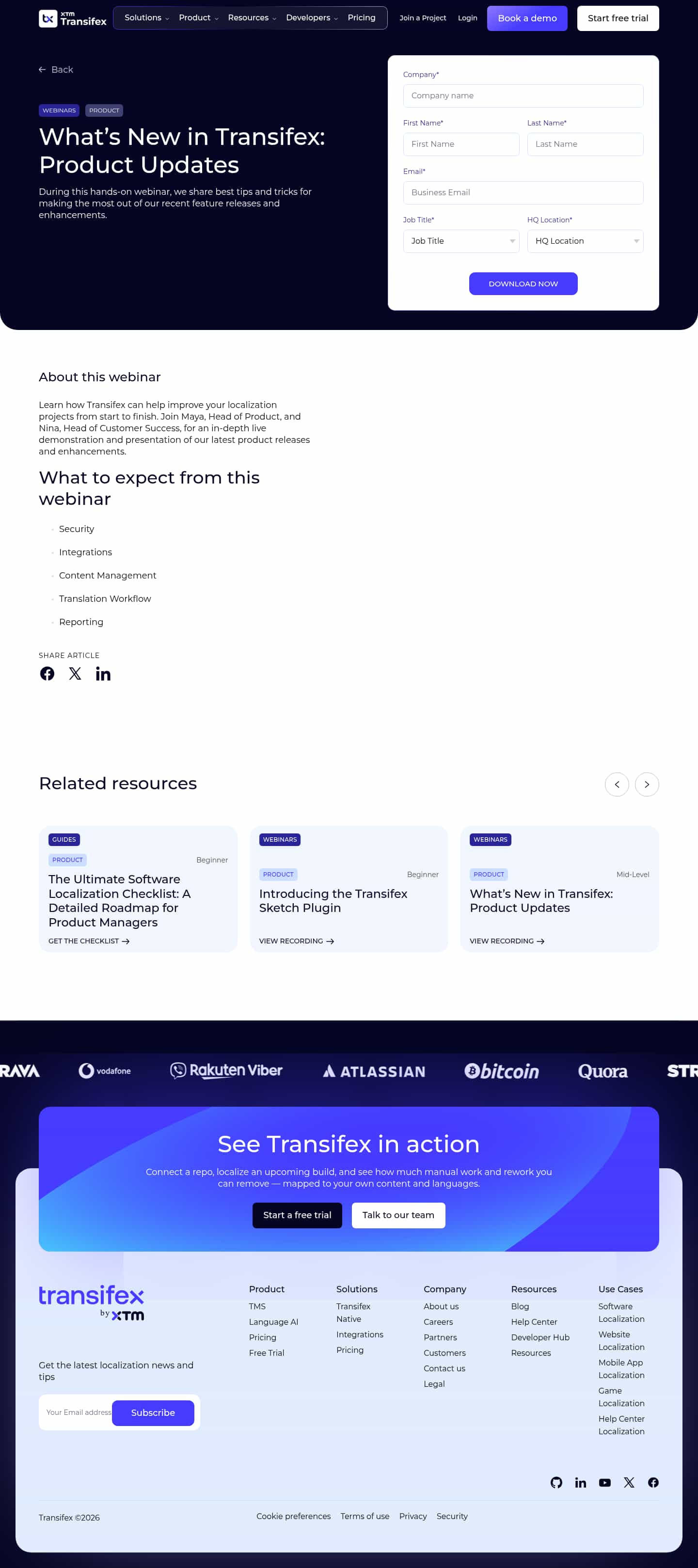View recording of Sketch Plugin webinar

click(297, 941)
